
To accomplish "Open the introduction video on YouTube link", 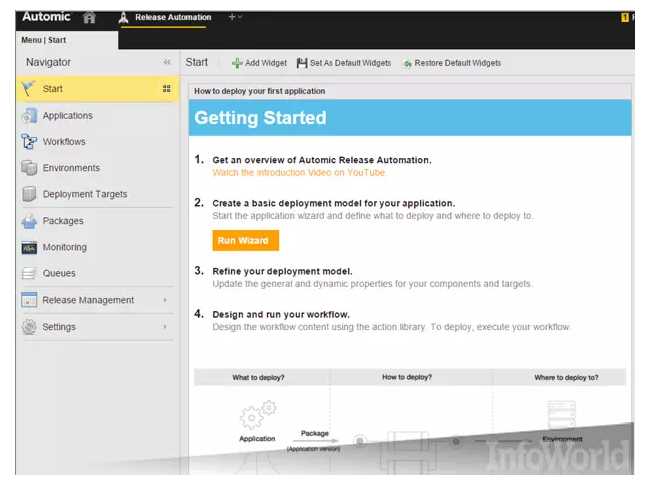I will coord(299,173).
